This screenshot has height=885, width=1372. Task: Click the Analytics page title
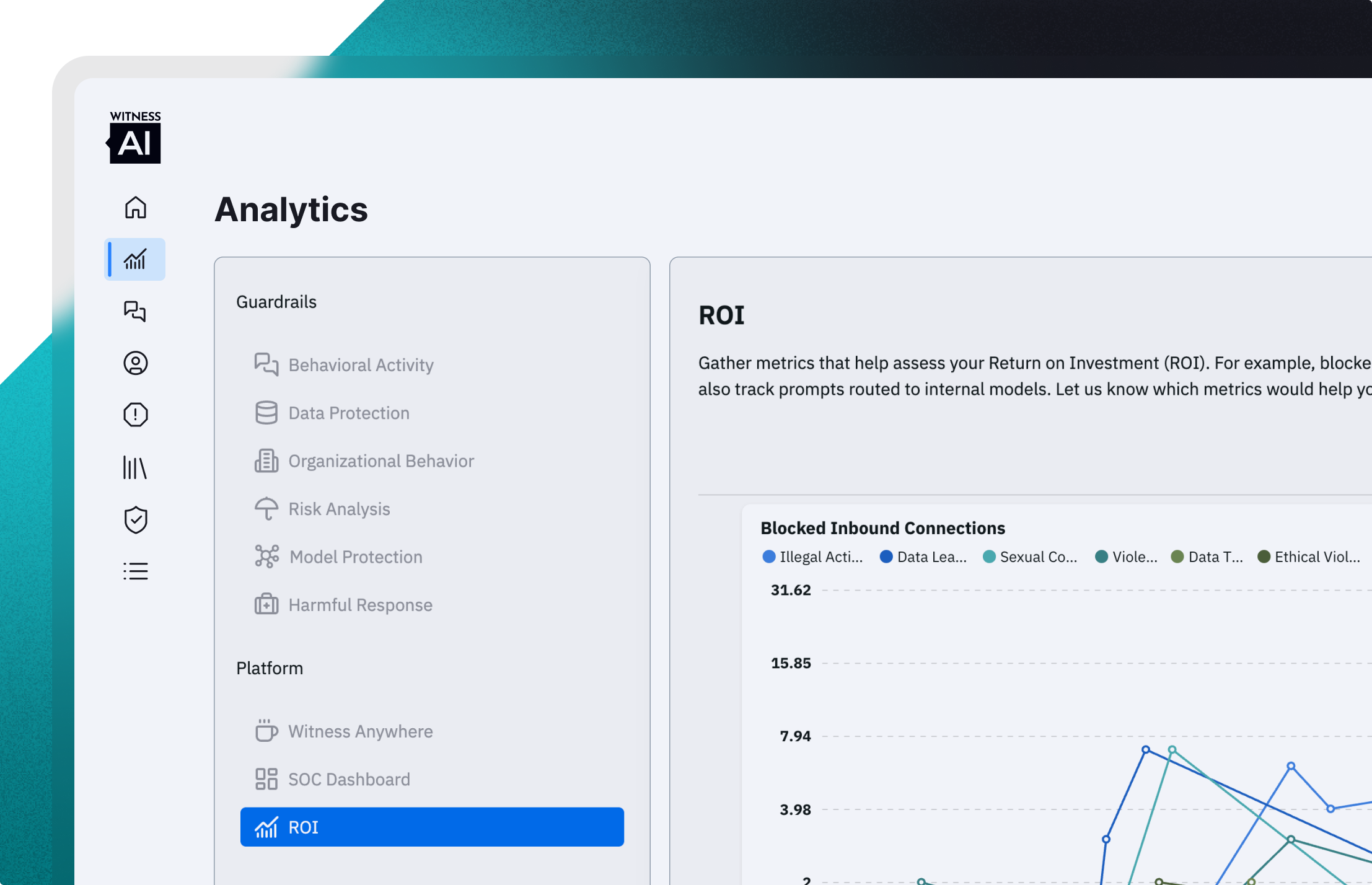[x=291, y=209]
